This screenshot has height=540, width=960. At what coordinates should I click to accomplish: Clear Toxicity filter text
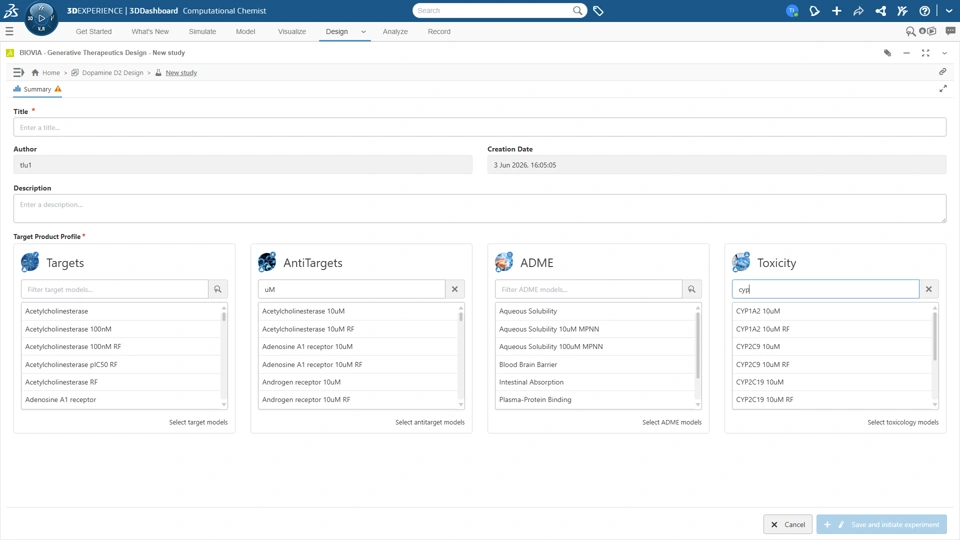pyautogui.click(x=929, y=289)
